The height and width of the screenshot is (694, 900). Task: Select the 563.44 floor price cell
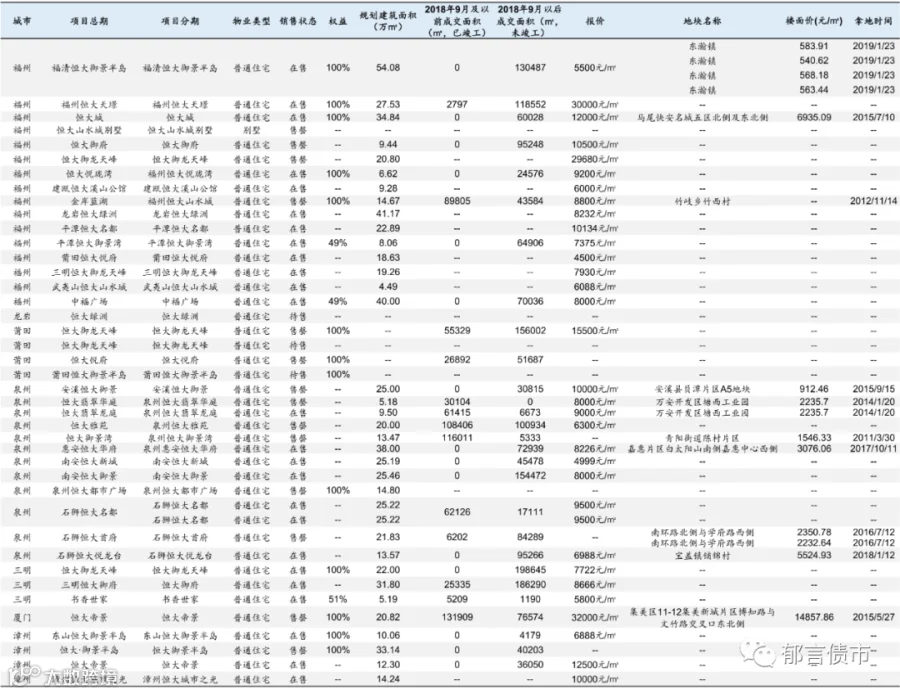pos(814,90)
